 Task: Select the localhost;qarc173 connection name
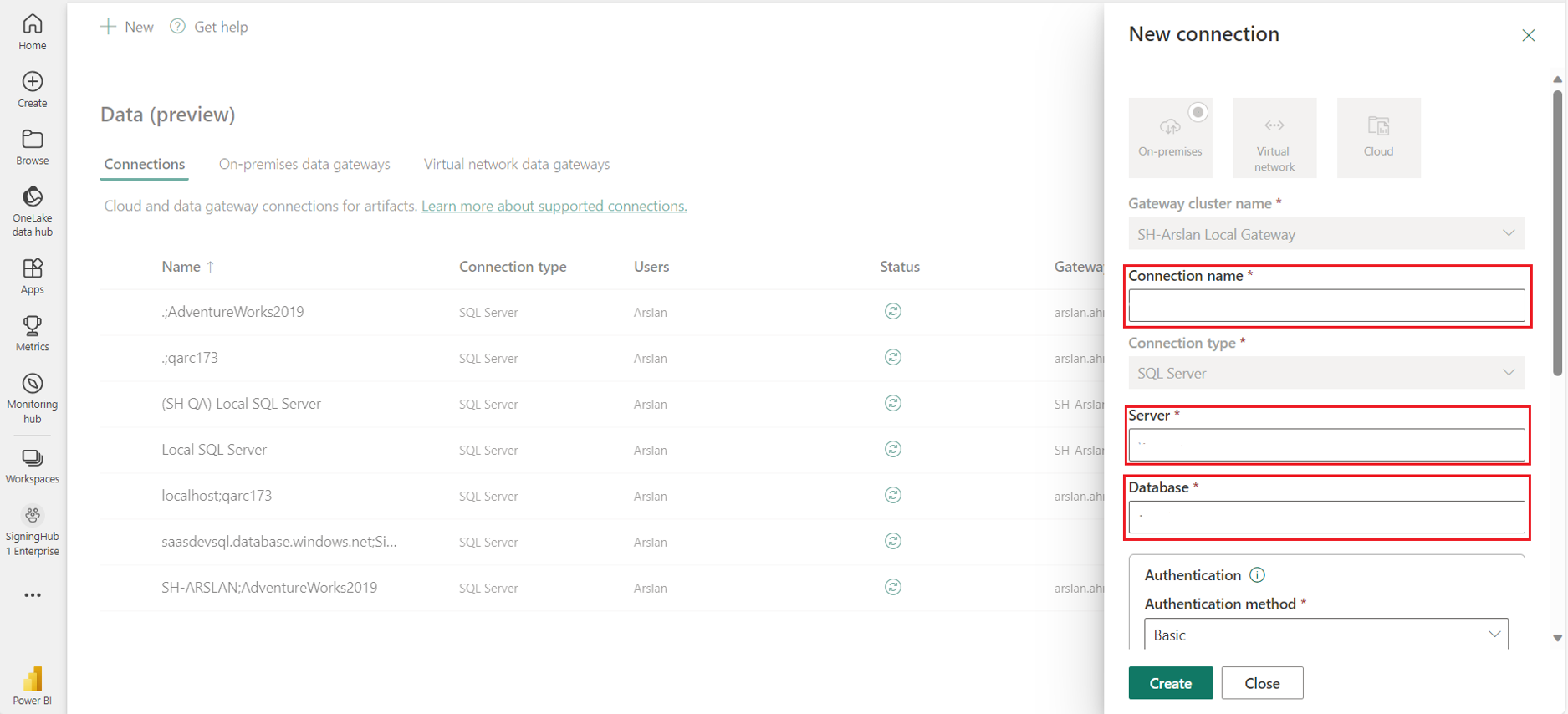[217, 496]
